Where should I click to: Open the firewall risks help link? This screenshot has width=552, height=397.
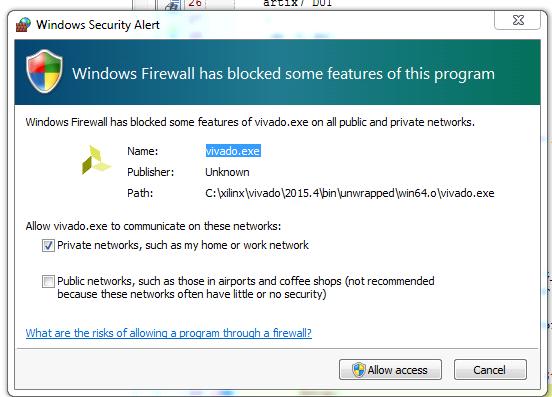click(x=169, y=333)
